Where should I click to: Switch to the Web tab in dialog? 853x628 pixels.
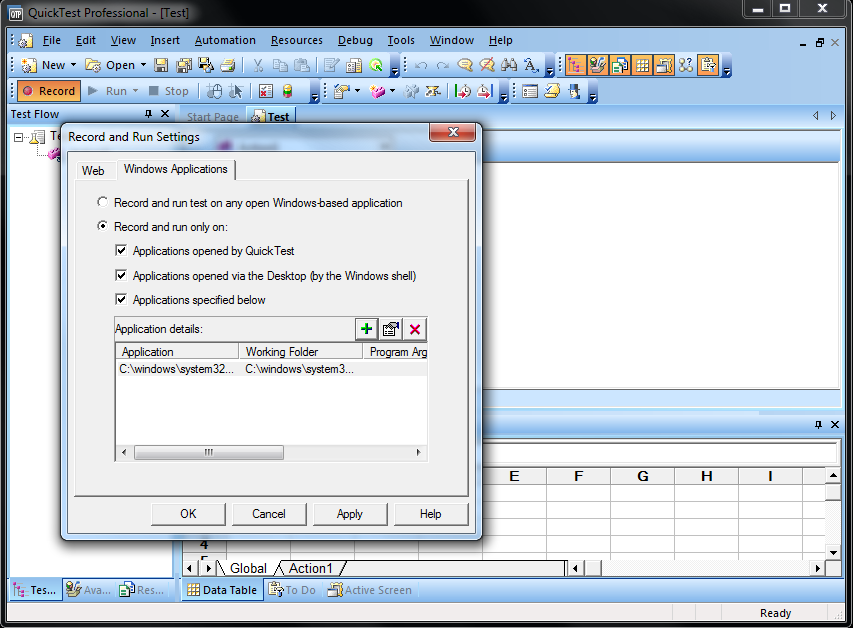point(93,171)
